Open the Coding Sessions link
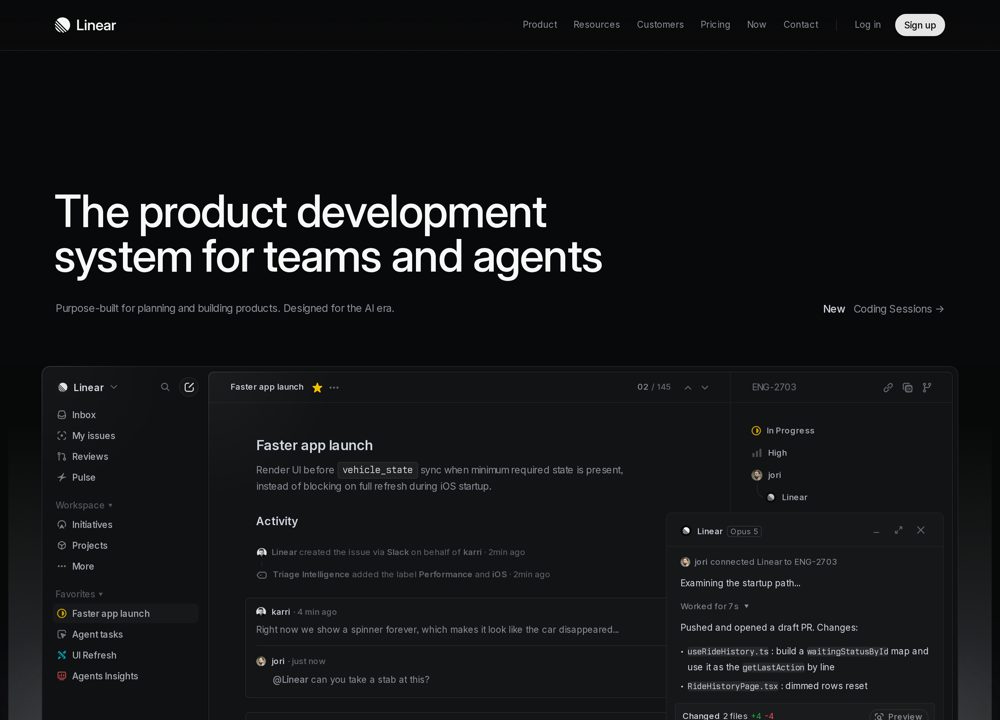Image resolution: width=1000 pixels, height=720 pixels. pyautogui.click(x=899, y=309)
